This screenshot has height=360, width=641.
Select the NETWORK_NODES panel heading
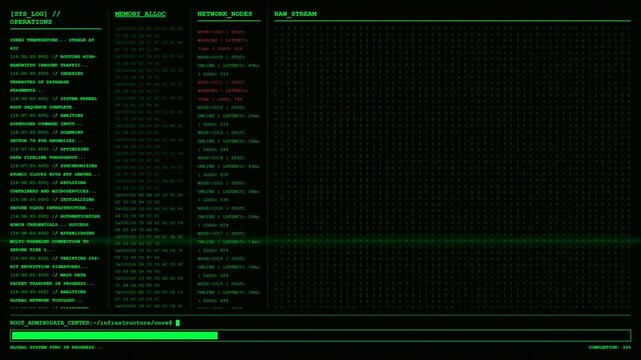tap(225, 14)
